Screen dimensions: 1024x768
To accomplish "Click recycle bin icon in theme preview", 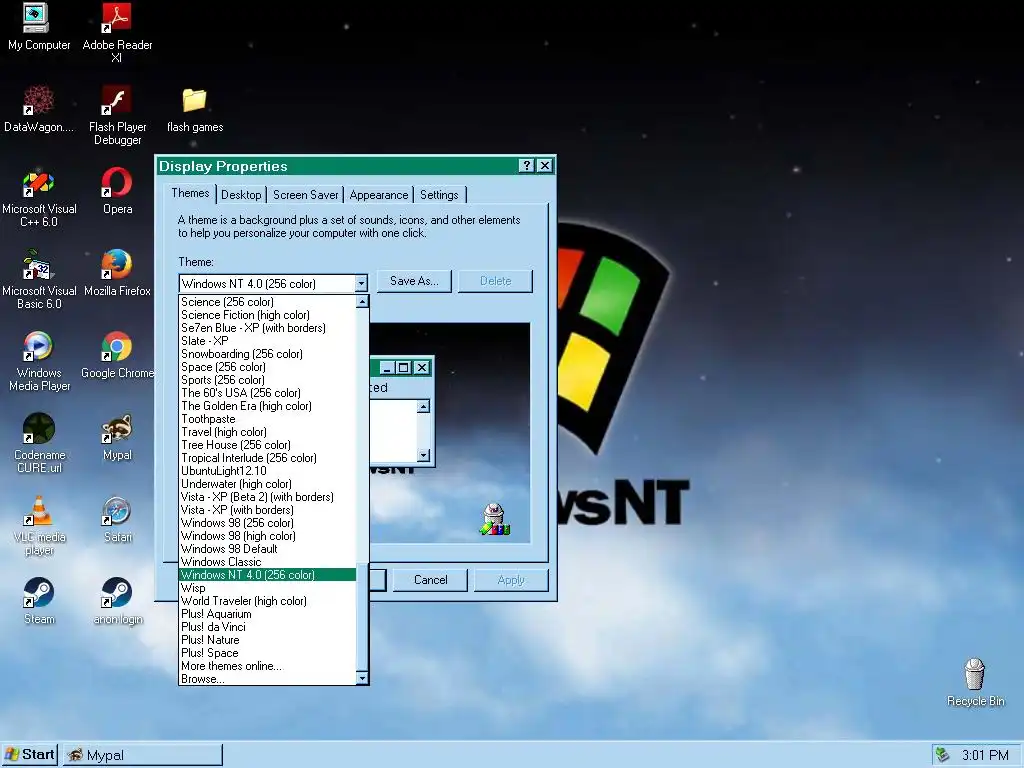I will [x=495, y=520].
